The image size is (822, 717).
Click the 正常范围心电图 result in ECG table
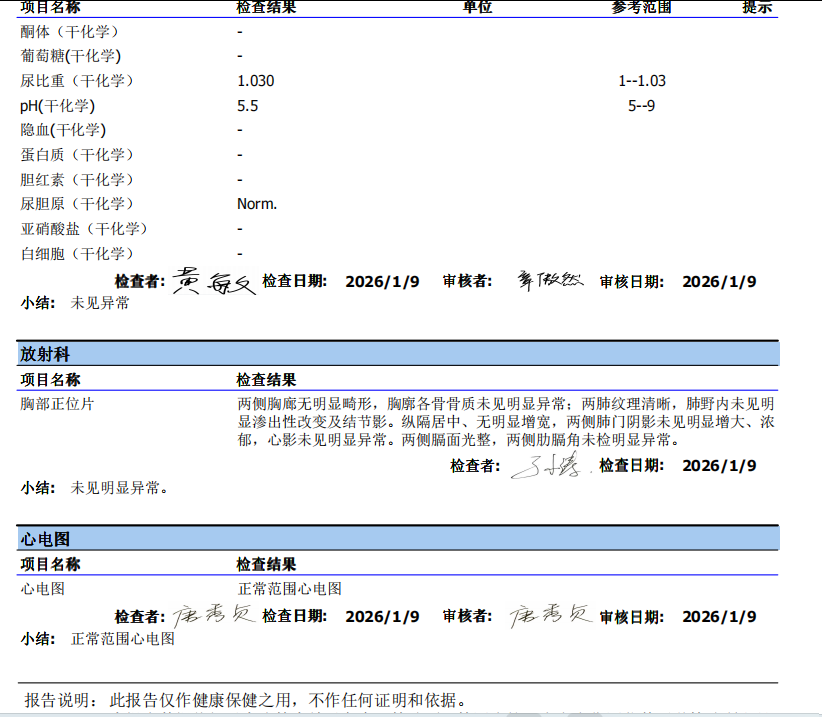pyautogui.click(x=289, y=589)
